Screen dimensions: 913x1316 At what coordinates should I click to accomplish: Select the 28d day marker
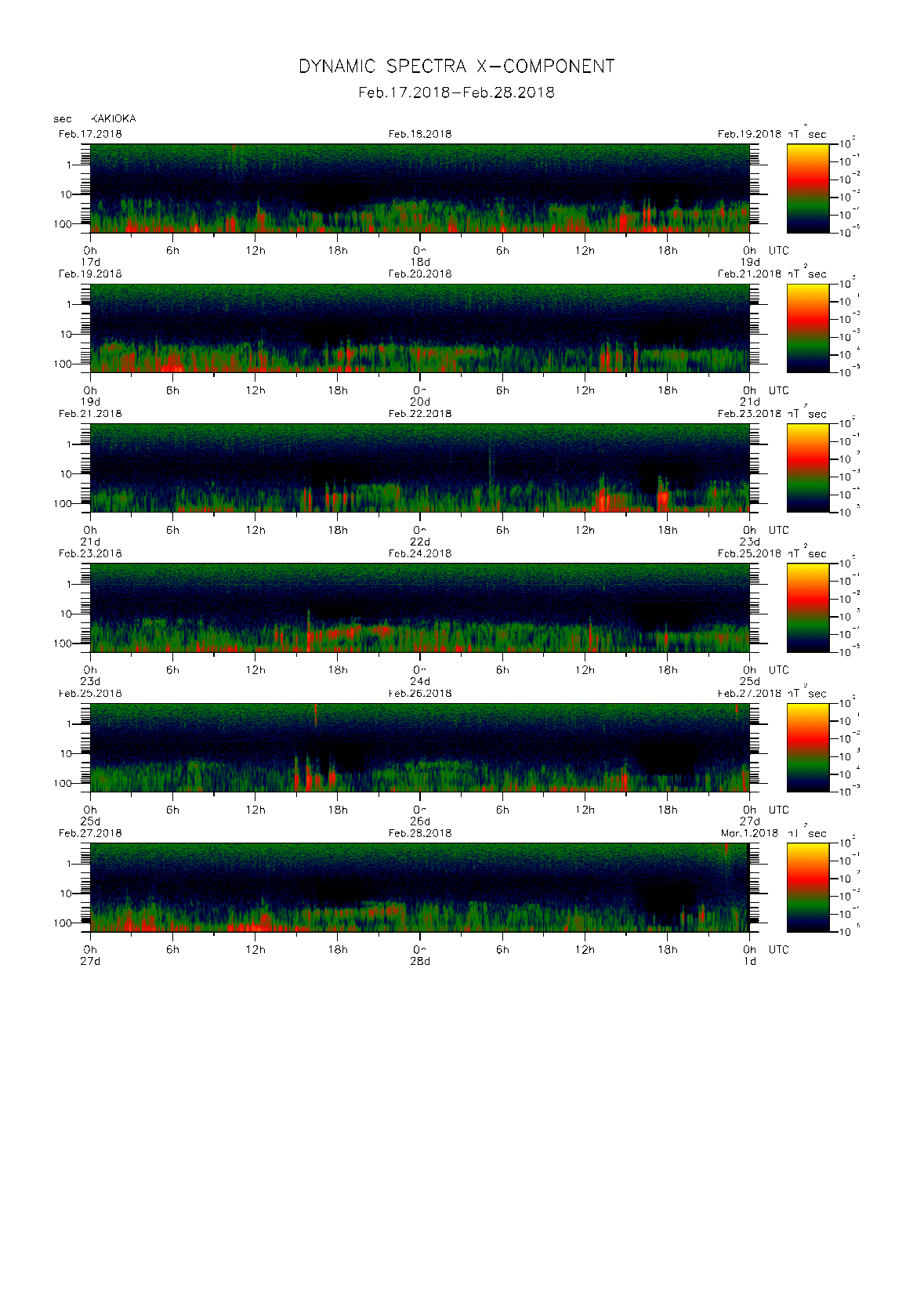420,961
